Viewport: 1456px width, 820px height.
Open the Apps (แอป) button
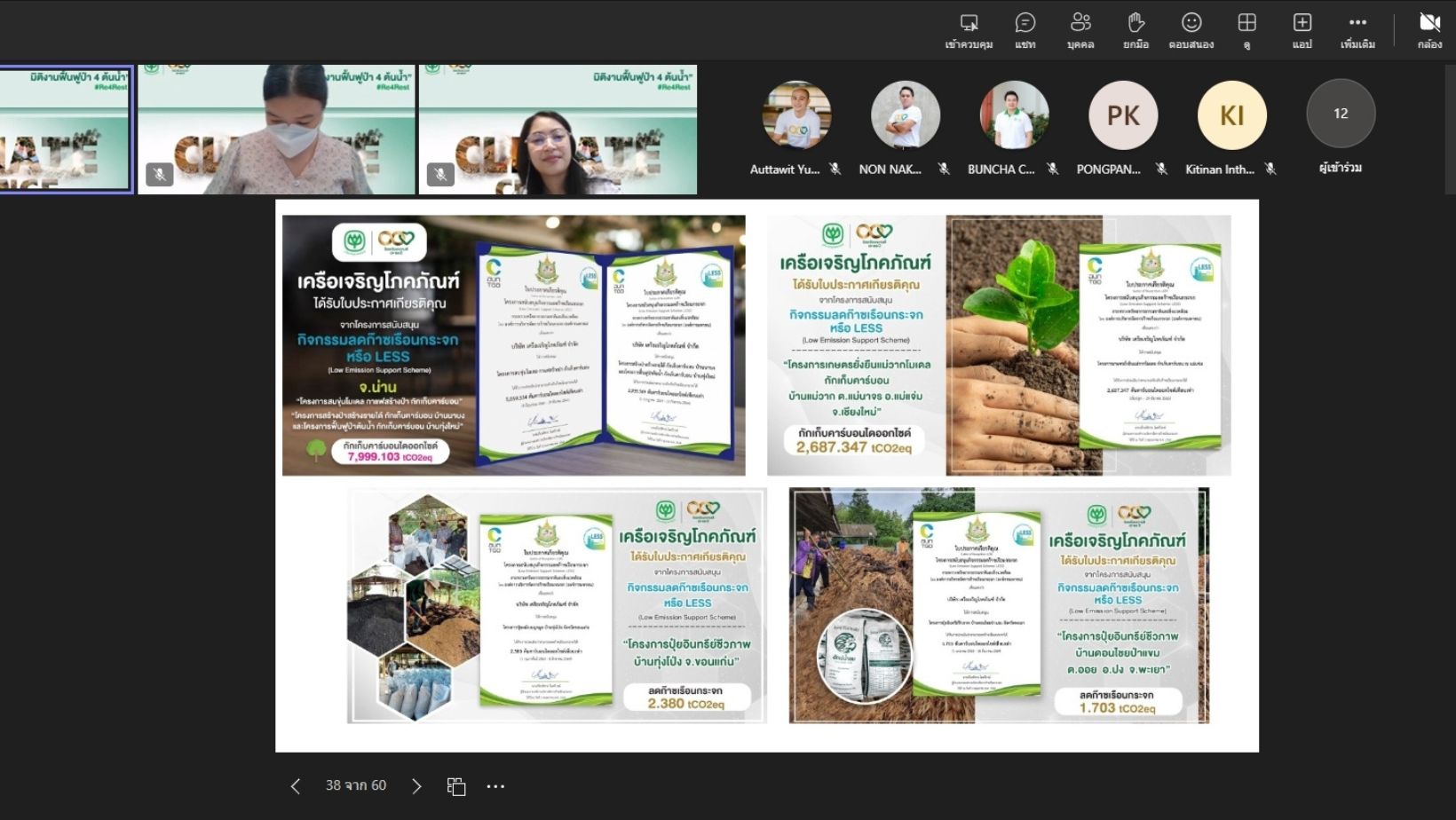[x=1302, y=30]
